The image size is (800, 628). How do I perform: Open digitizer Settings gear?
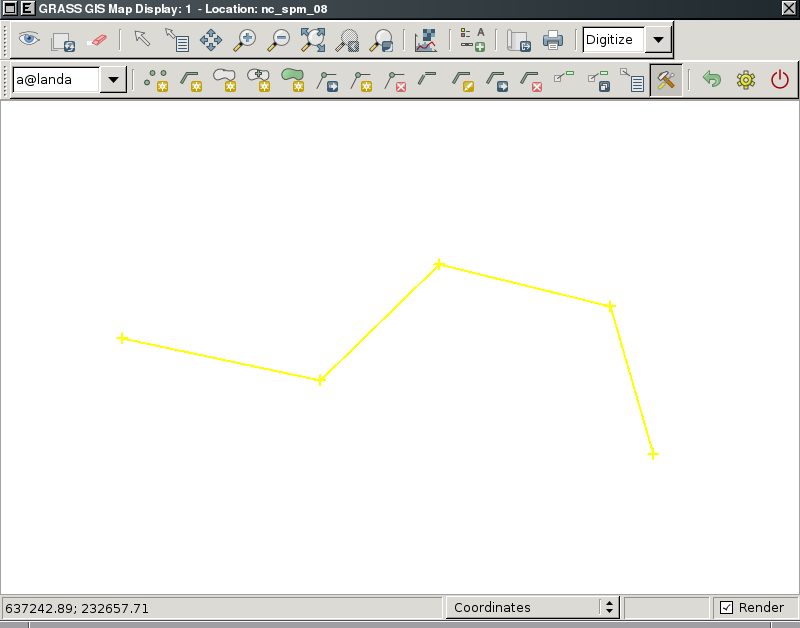pos(746,80)
